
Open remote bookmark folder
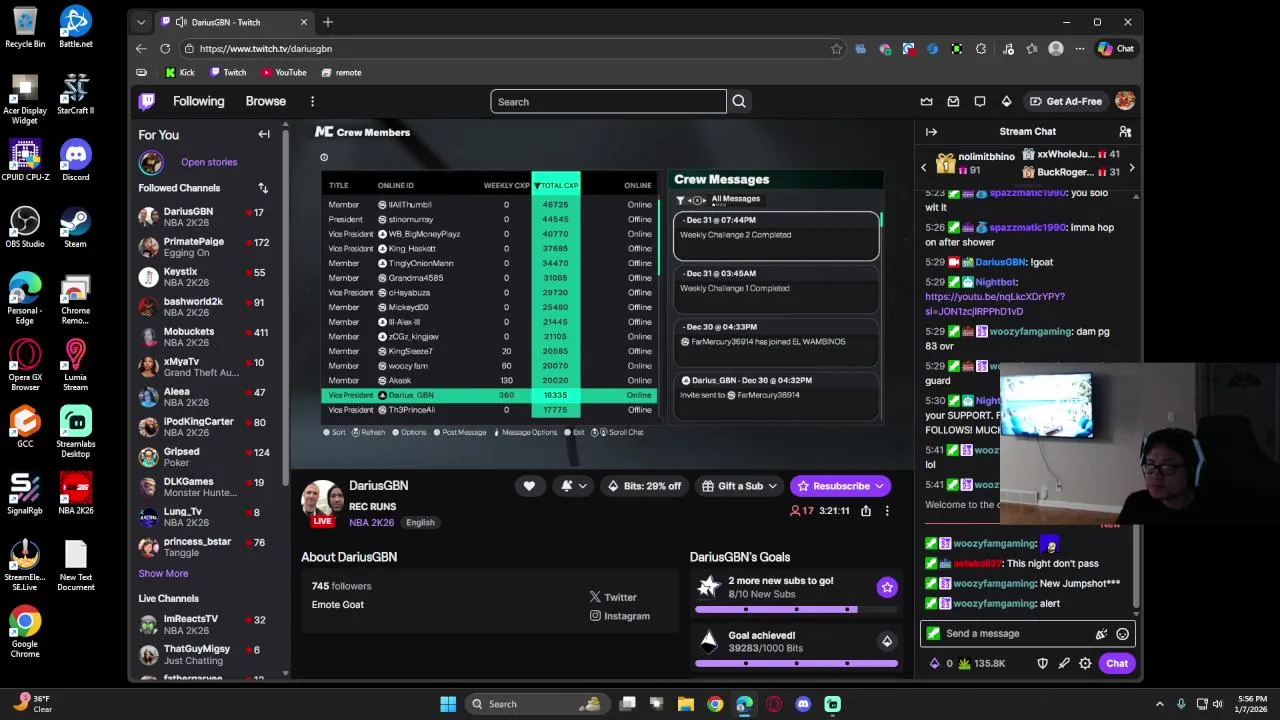coord(341,72)
